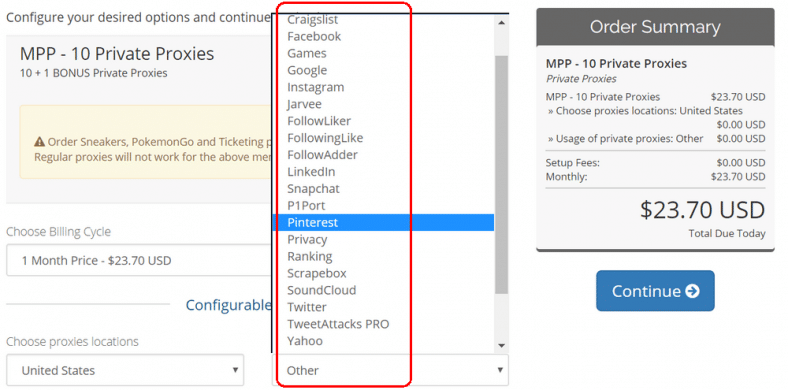This screenshot has height=390, width=788.
Task: Choose Scrapebox from the list
Action: tap(383, 273)
